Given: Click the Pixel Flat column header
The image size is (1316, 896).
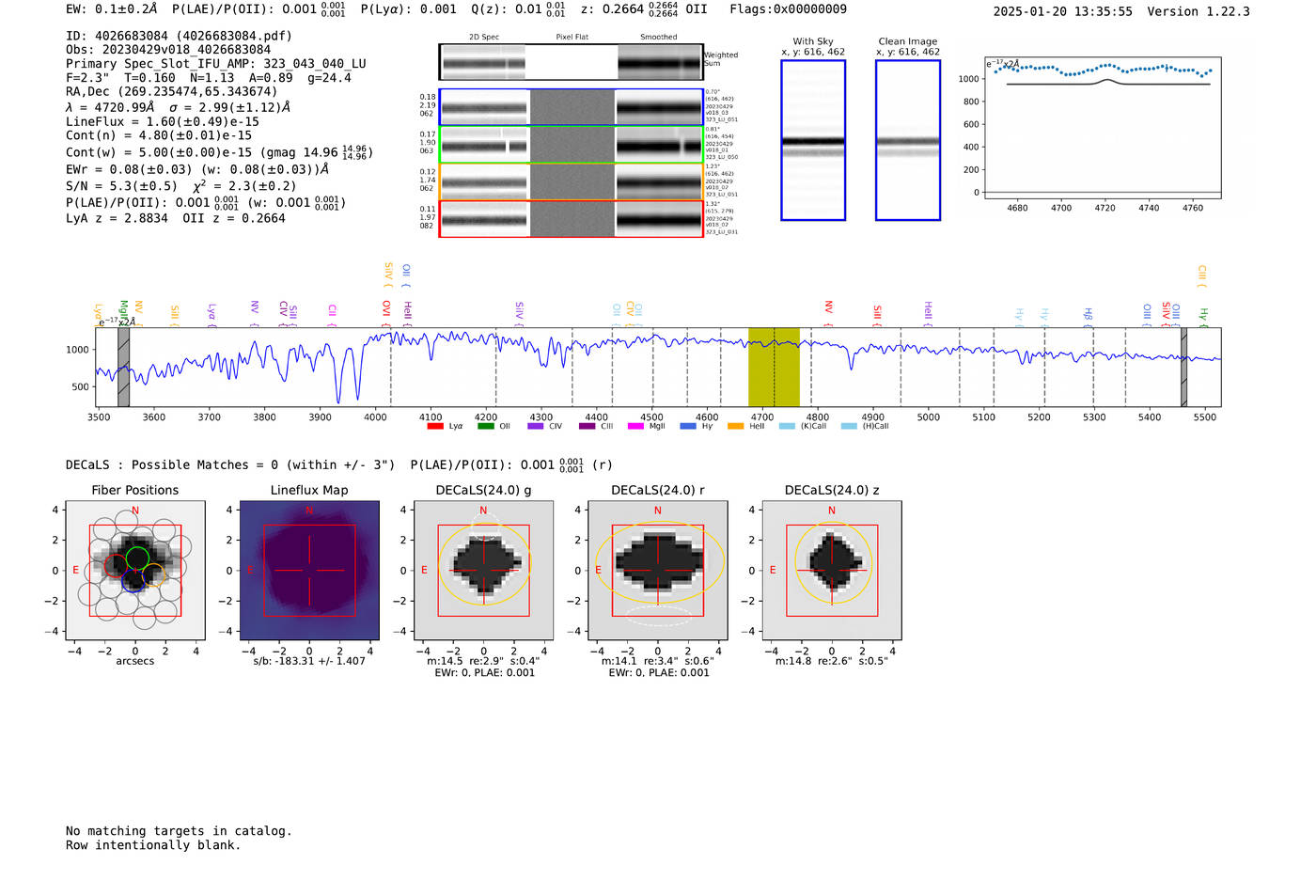Looking at the screenshot, I should (572, 38).
